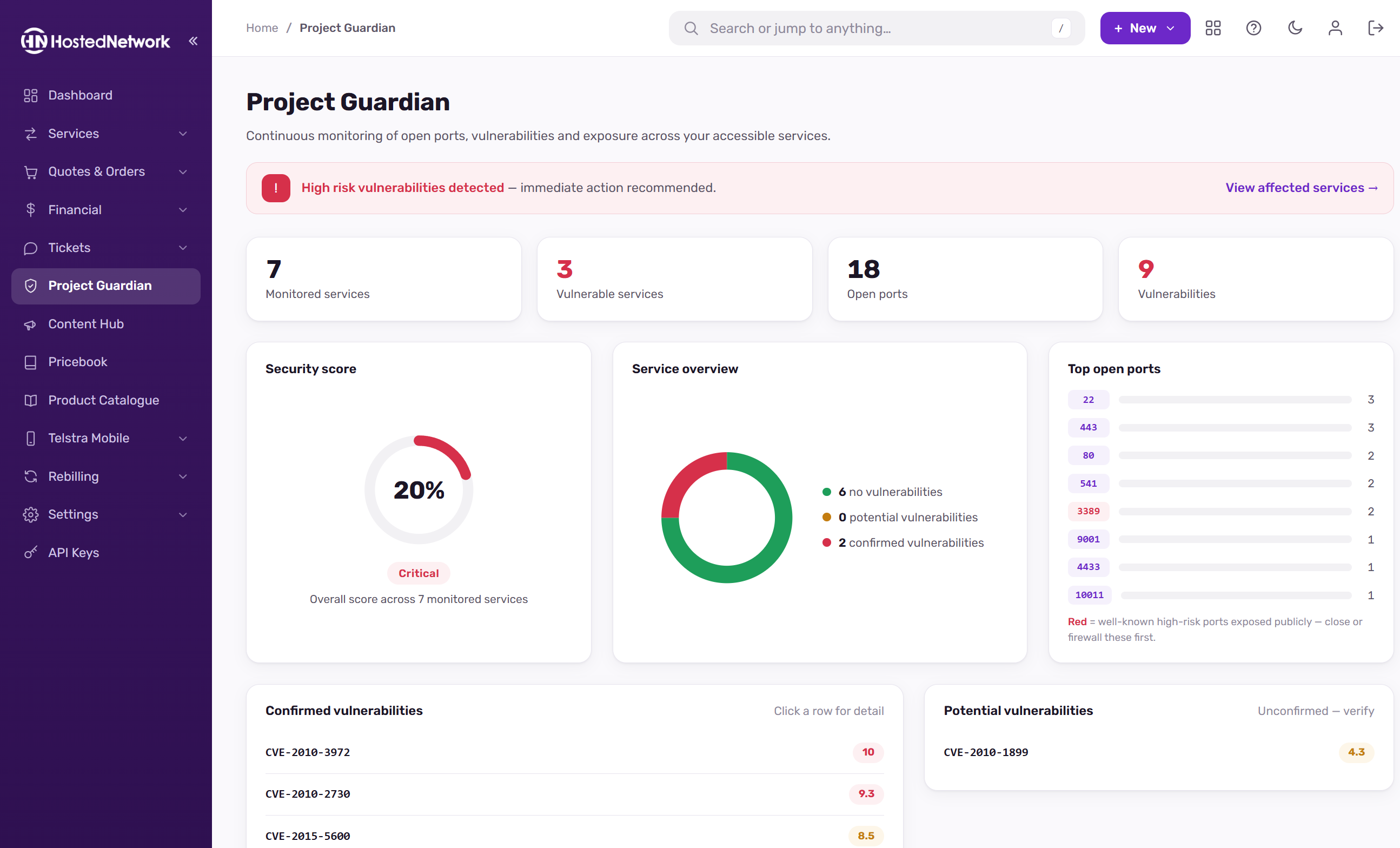Go to Home breadcrumb link
Viewport: 1400px width, 848px height.
262,28
